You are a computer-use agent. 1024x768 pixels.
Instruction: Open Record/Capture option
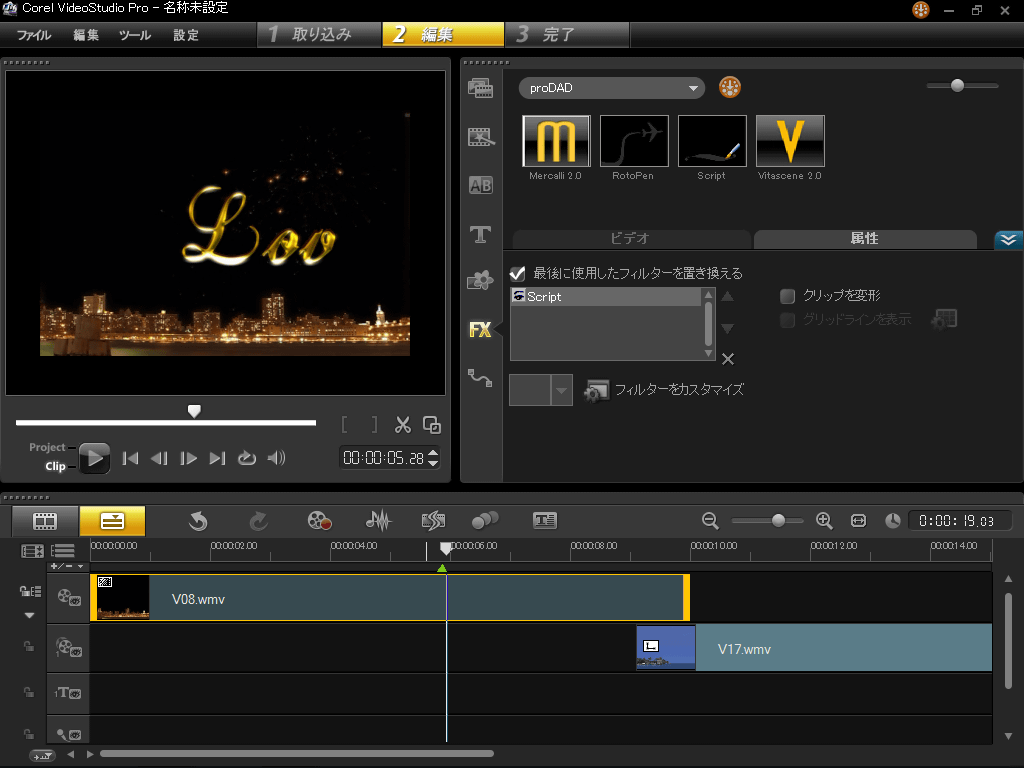[x=319, y=521]
